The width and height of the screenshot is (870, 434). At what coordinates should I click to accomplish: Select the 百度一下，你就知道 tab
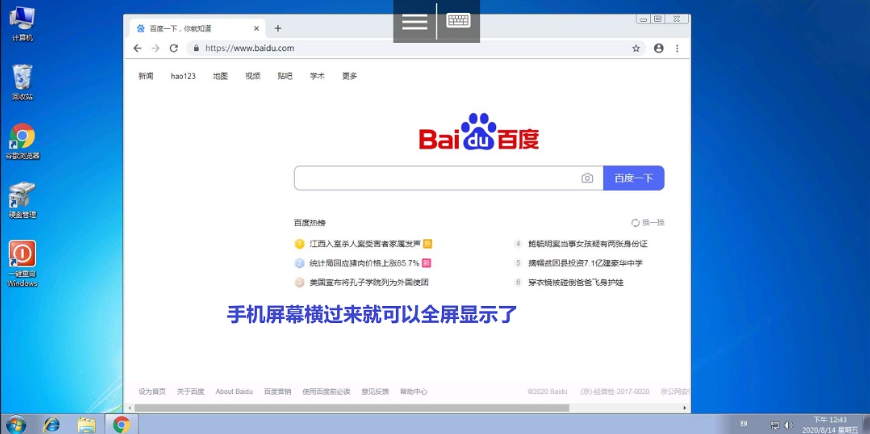click(197, 28)
